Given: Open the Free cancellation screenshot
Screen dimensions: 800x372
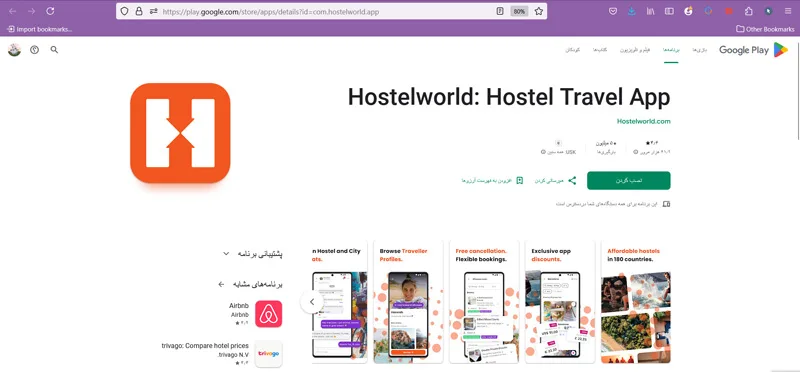Looking at the screenshot, I should click(x=484, y=302).
